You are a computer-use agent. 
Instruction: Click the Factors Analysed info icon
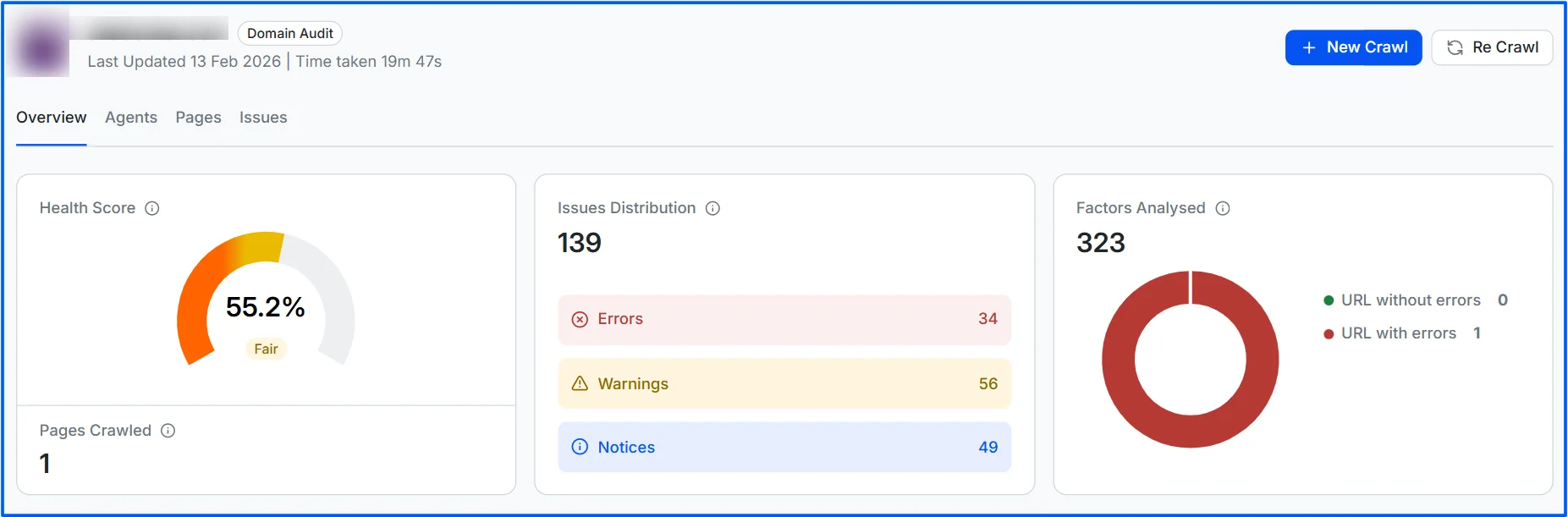coord(1224,208)
